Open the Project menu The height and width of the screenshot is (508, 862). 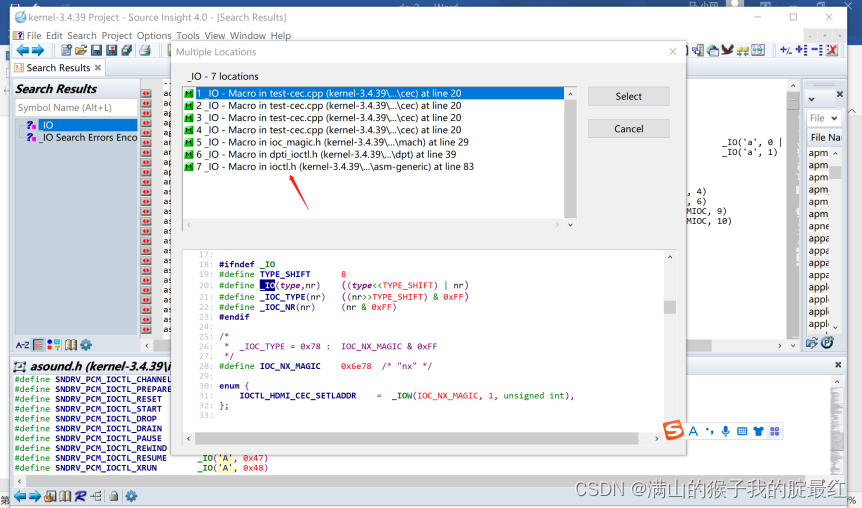117,36
